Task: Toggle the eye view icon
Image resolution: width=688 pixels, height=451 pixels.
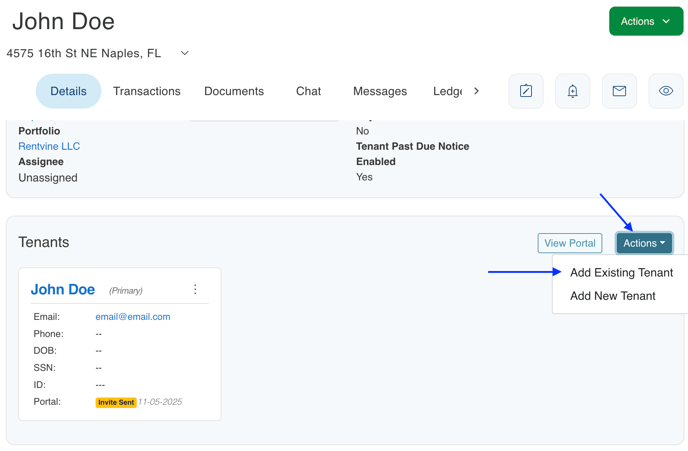Action: click(x=666, y=91)
